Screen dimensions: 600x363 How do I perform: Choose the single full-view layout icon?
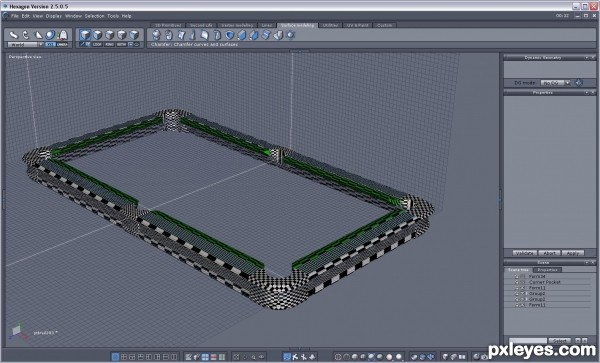tap(115, 357)
